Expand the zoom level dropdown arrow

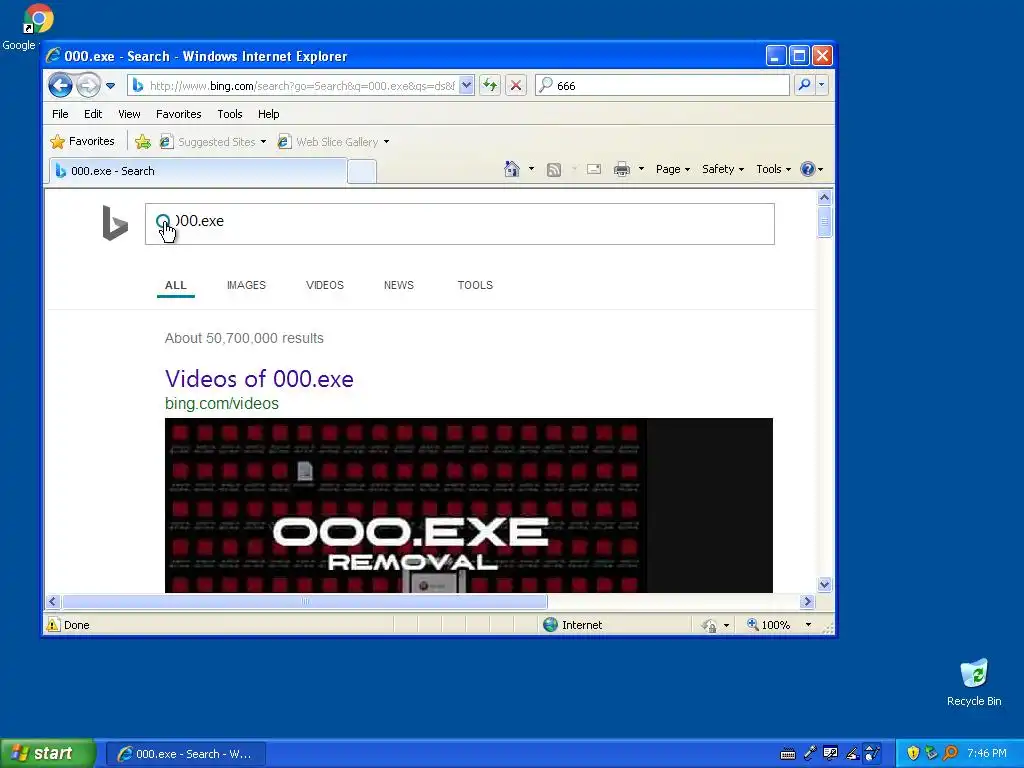[808, 625]
